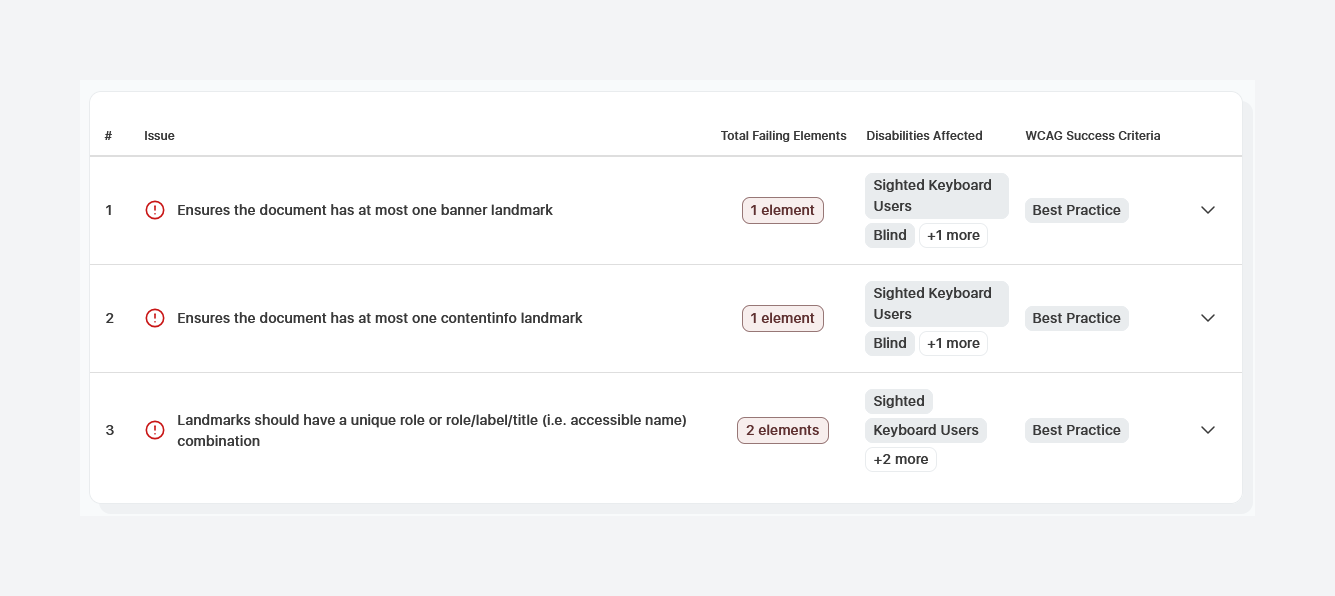Show '+1 more' disabilities on row 1
Viewport: 1335px width, 596px height.
(952, 235)
